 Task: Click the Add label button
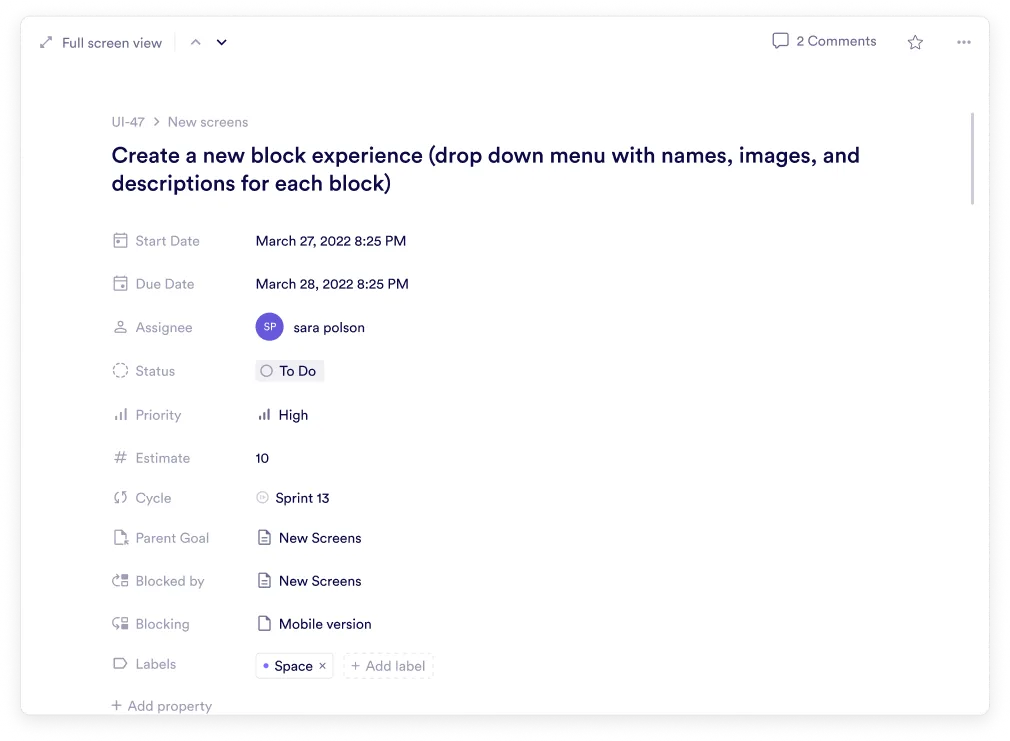pos(388,666)
